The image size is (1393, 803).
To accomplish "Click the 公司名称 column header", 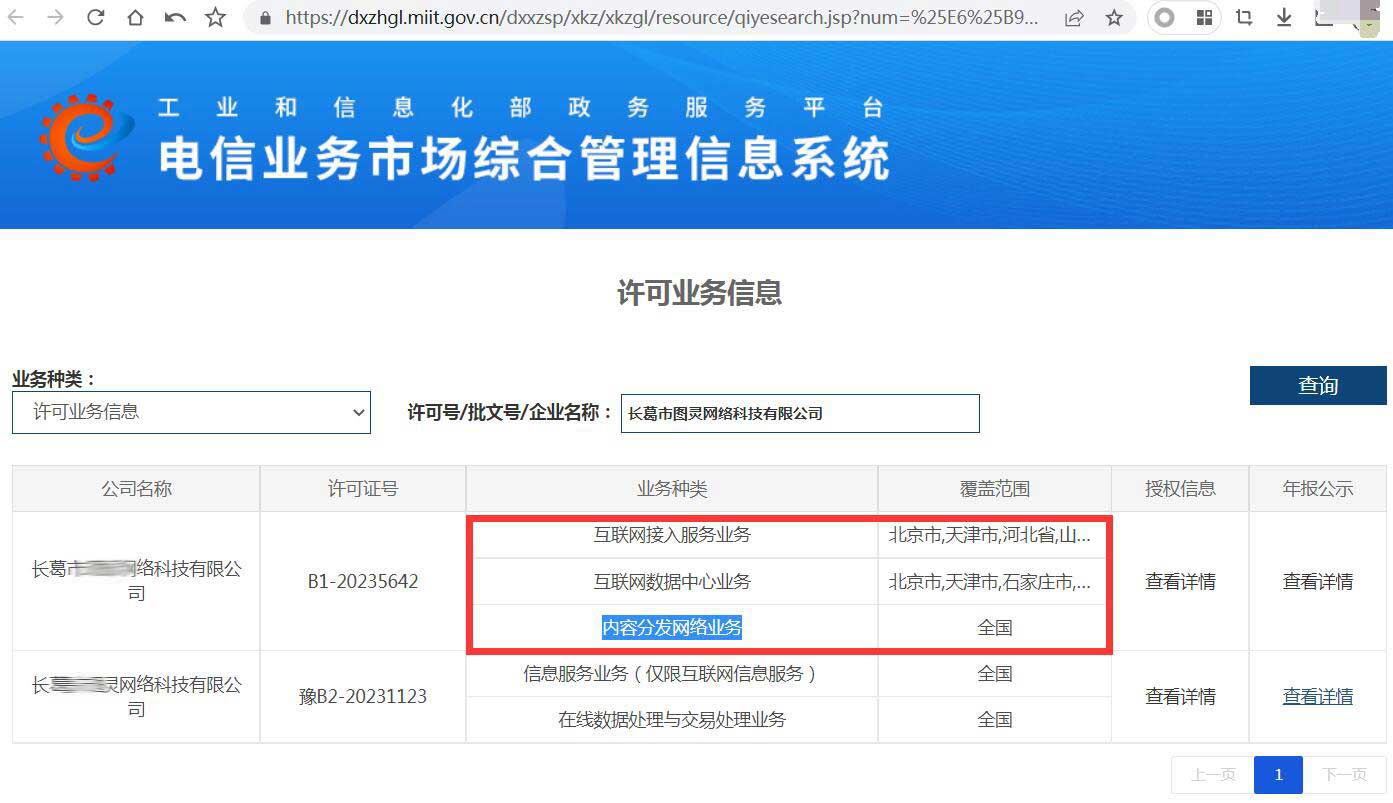I will tap(136, 489).
